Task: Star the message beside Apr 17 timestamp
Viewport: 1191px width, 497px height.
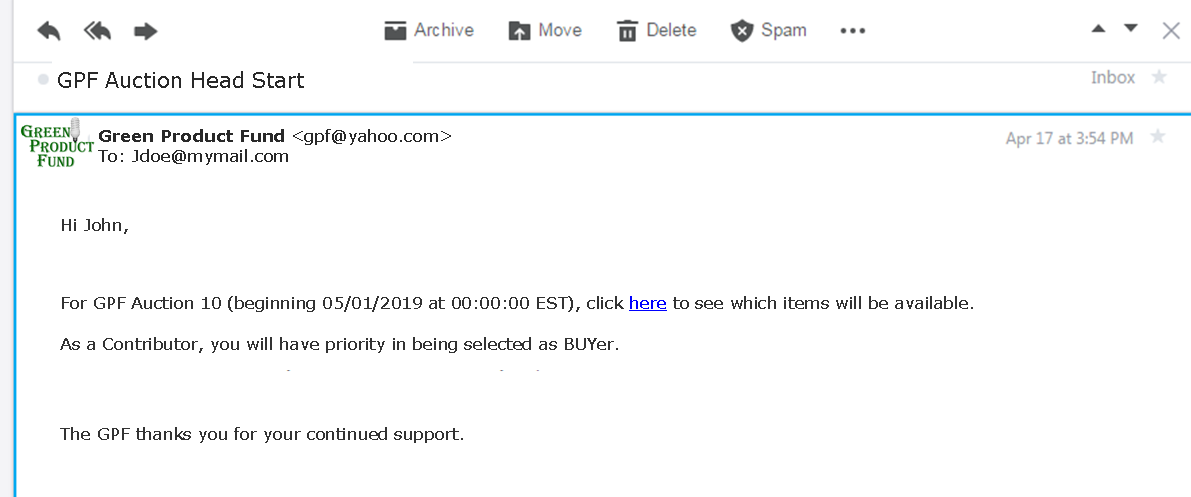Action: [x=1158, y=136]
